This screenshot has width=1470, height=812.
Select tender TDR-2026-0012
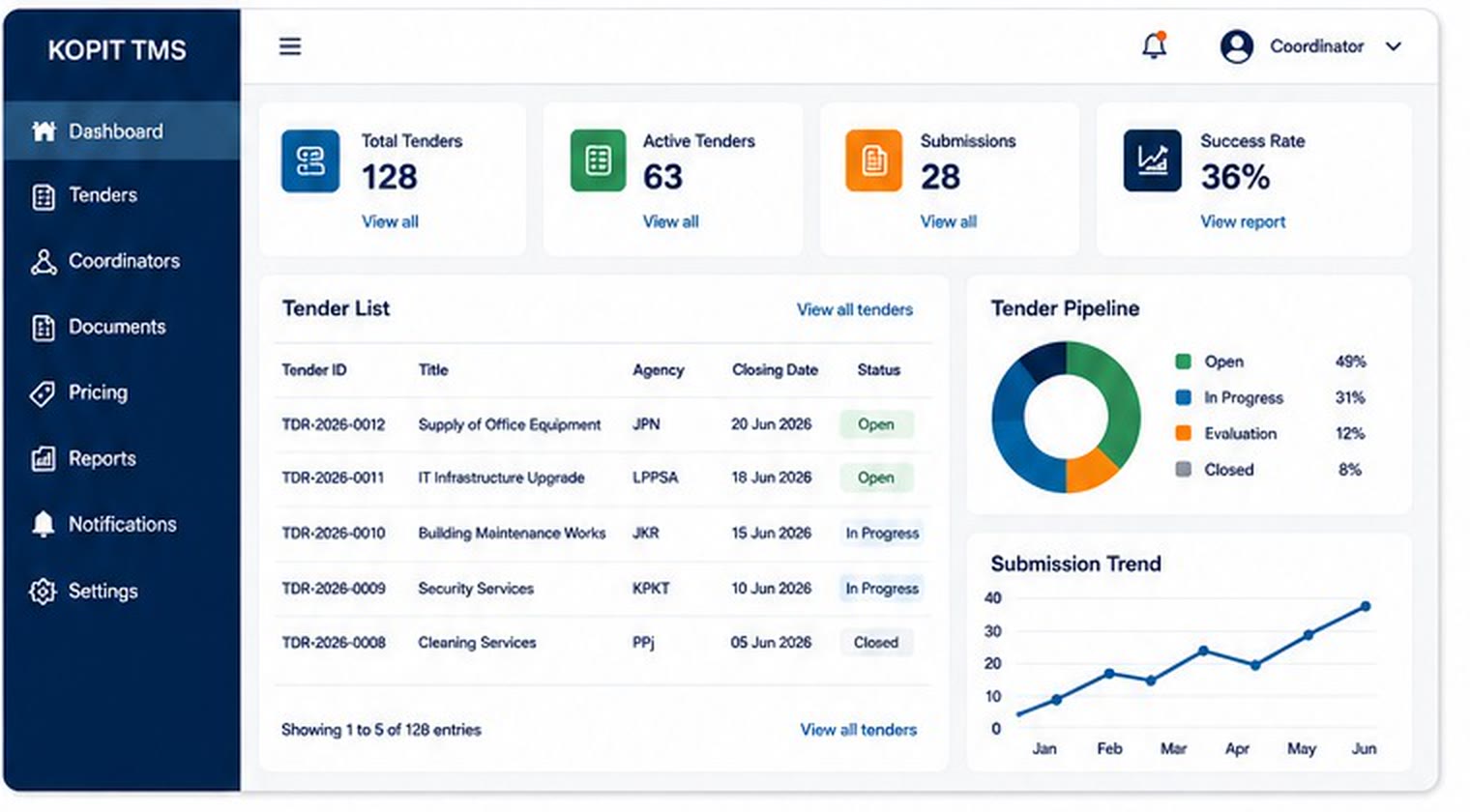(x=333, y=424)
